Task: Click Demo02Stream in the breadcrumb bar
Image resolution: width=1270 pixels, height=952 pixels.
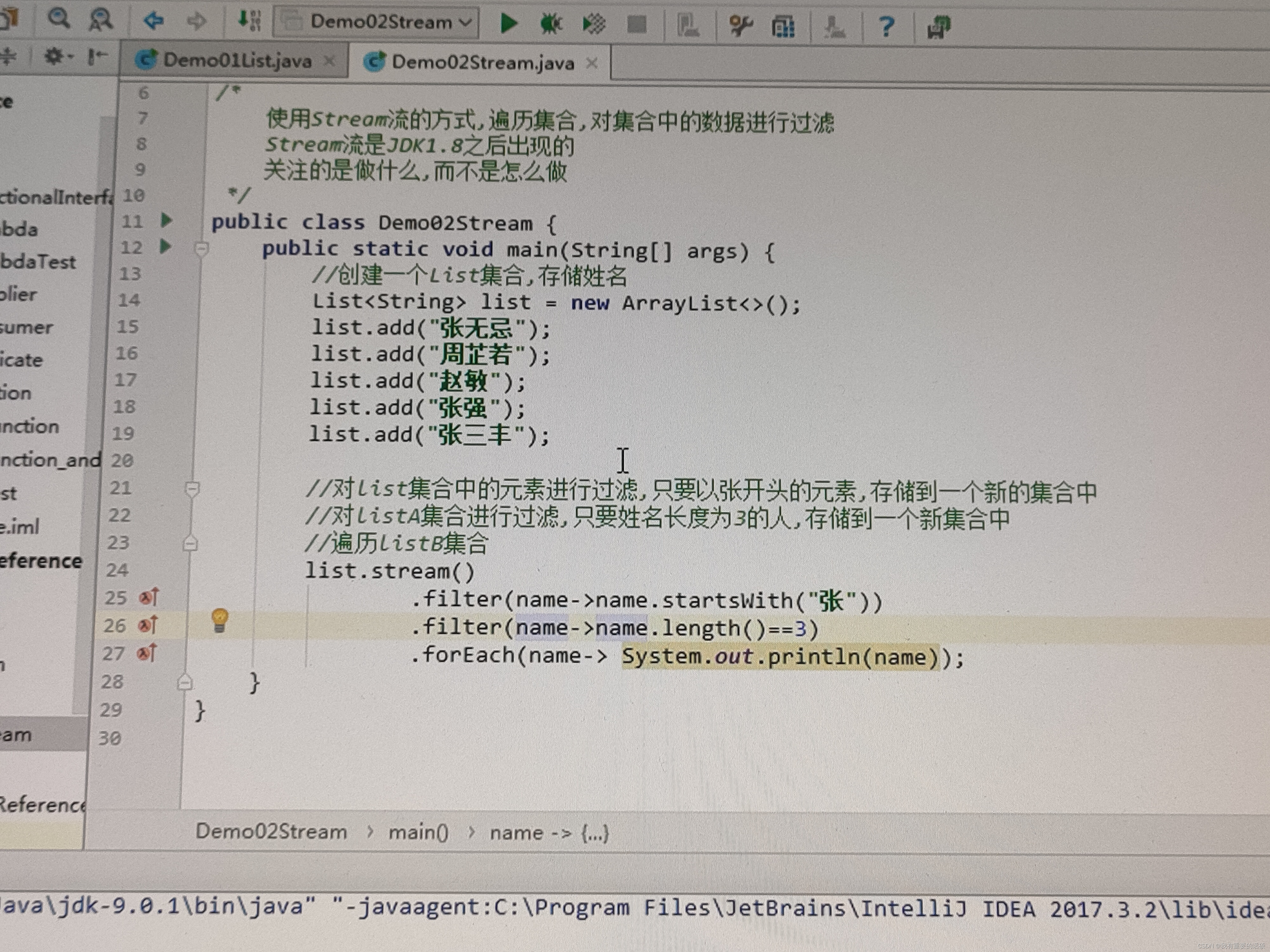Action: tap(271, 831)
